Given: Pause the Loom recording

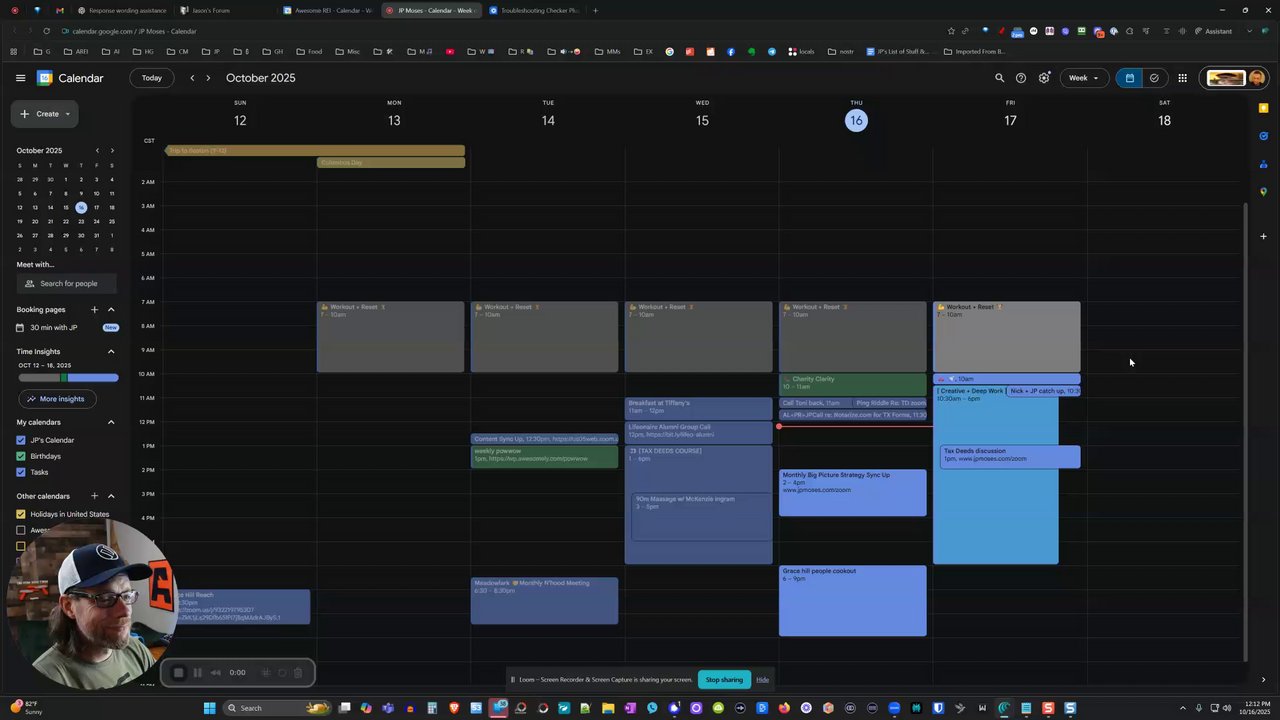Looking at the screenshot, I should 197,673.
